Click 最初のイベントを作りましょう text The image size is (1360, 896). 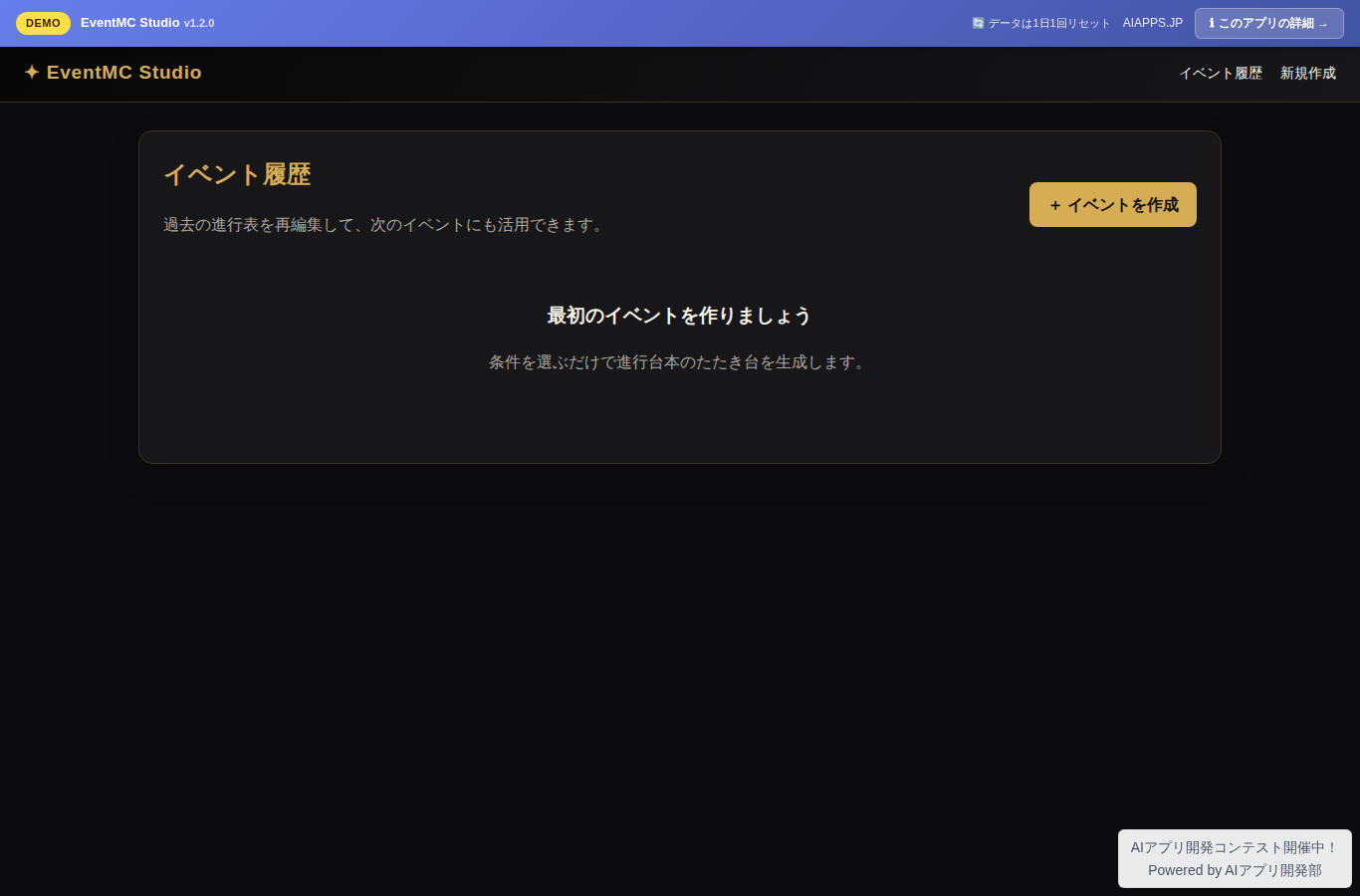coord(679,316)
